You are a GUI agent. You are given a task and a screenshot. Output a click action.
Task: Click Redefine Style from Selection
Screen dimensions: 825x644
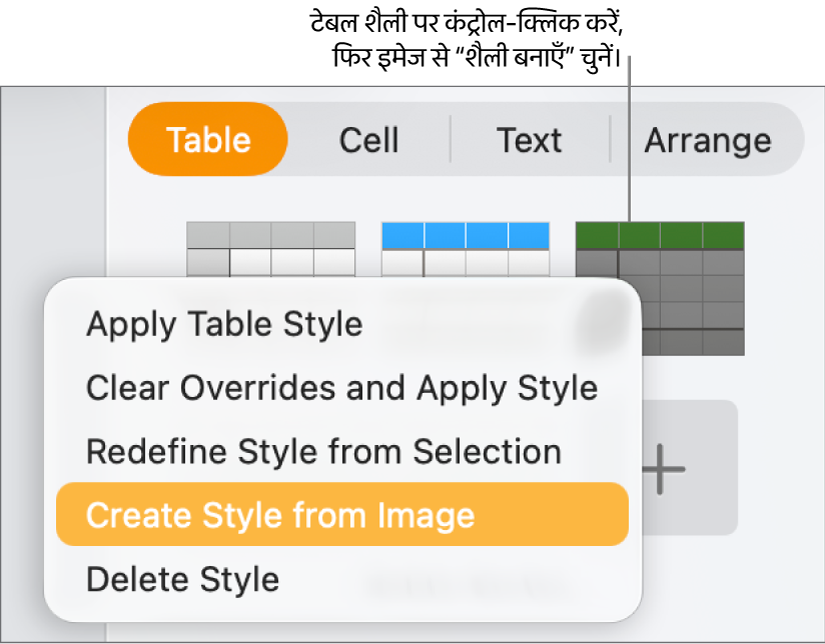323,452
